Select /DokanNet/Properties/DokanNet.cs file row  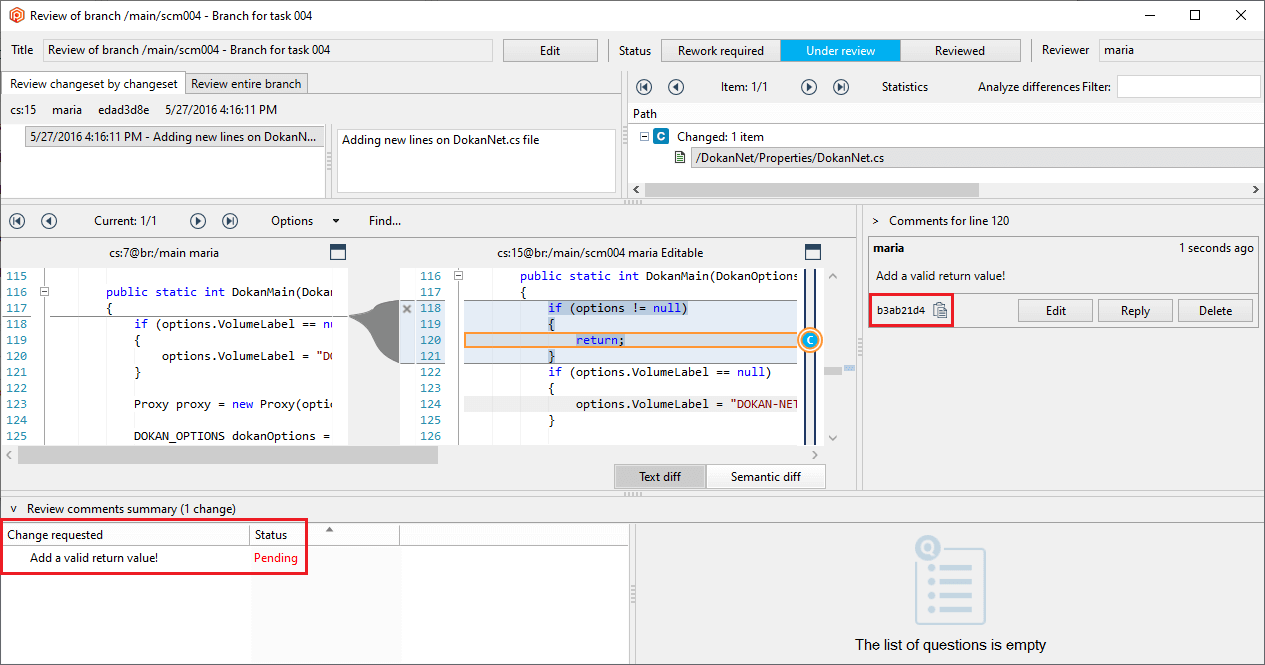click(x=977, y=157)
